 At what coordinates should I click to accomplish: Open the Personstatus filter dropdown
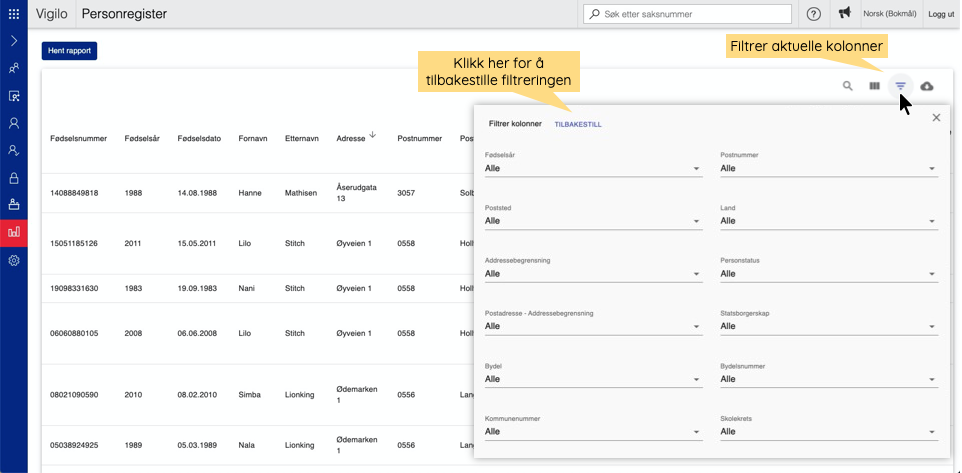pyautogui.click(x=829, y=273)
